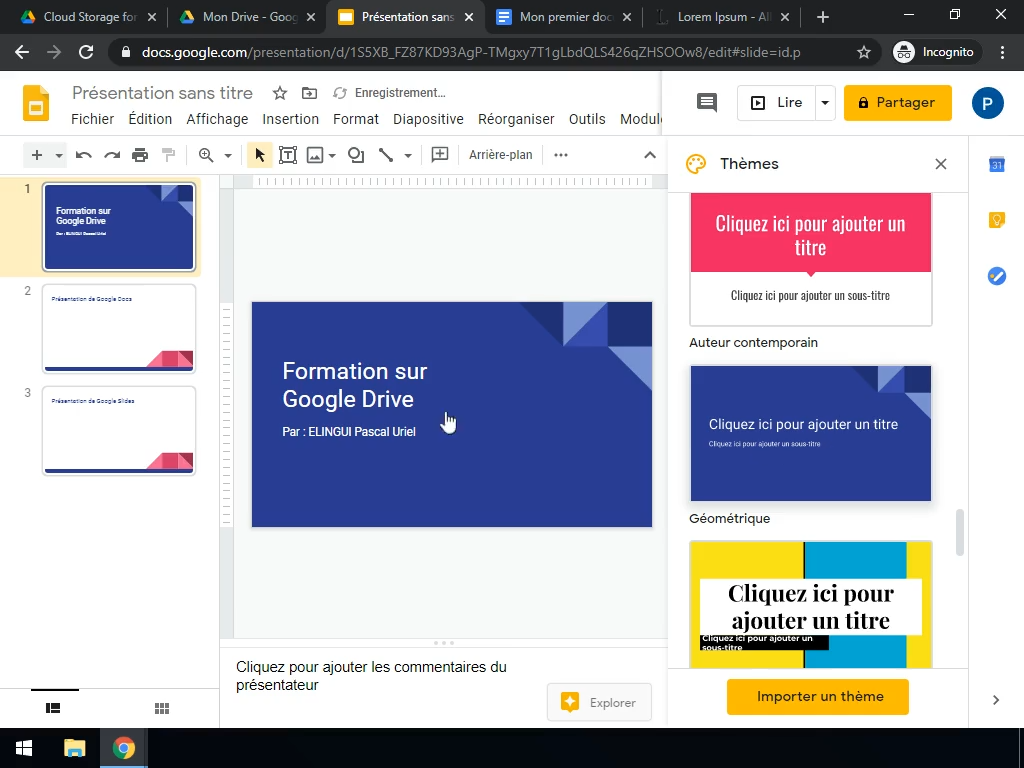The height and width of the screenshot is (768, 1024).
Task: Open the Diapositive menu
Action: click(x=428, y=119)
